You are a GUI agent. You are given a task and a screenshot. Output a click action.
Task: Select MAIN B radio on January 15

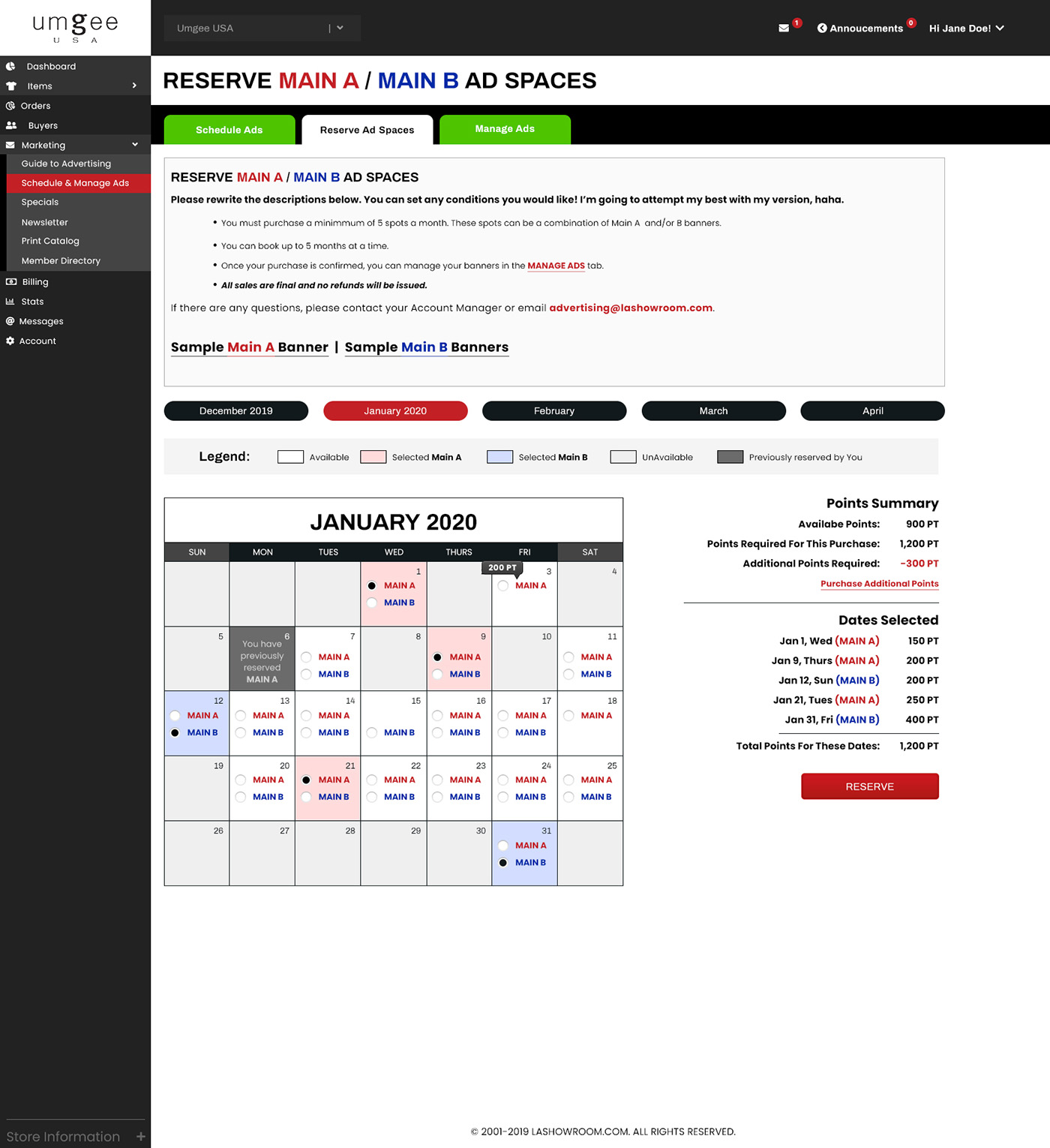pos(372,733)
